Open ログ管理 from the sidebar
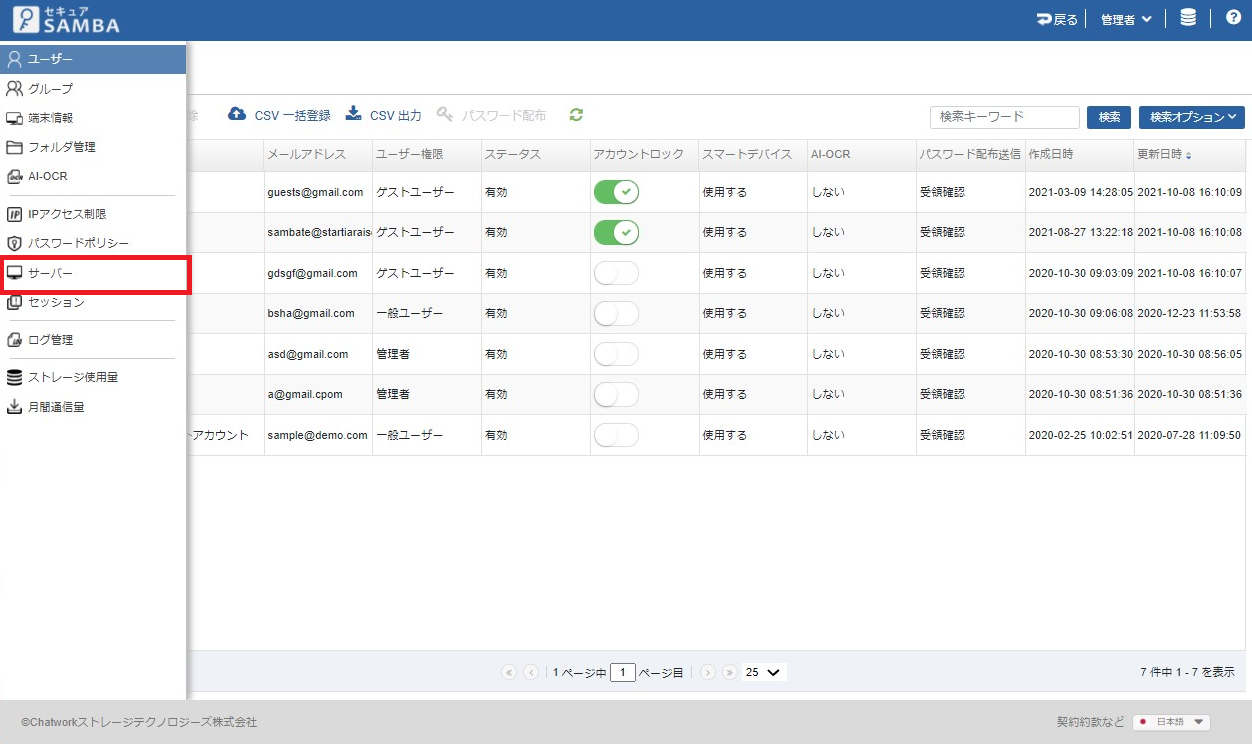The width and height of the screenshot is (1252, 744). point(50,340)
